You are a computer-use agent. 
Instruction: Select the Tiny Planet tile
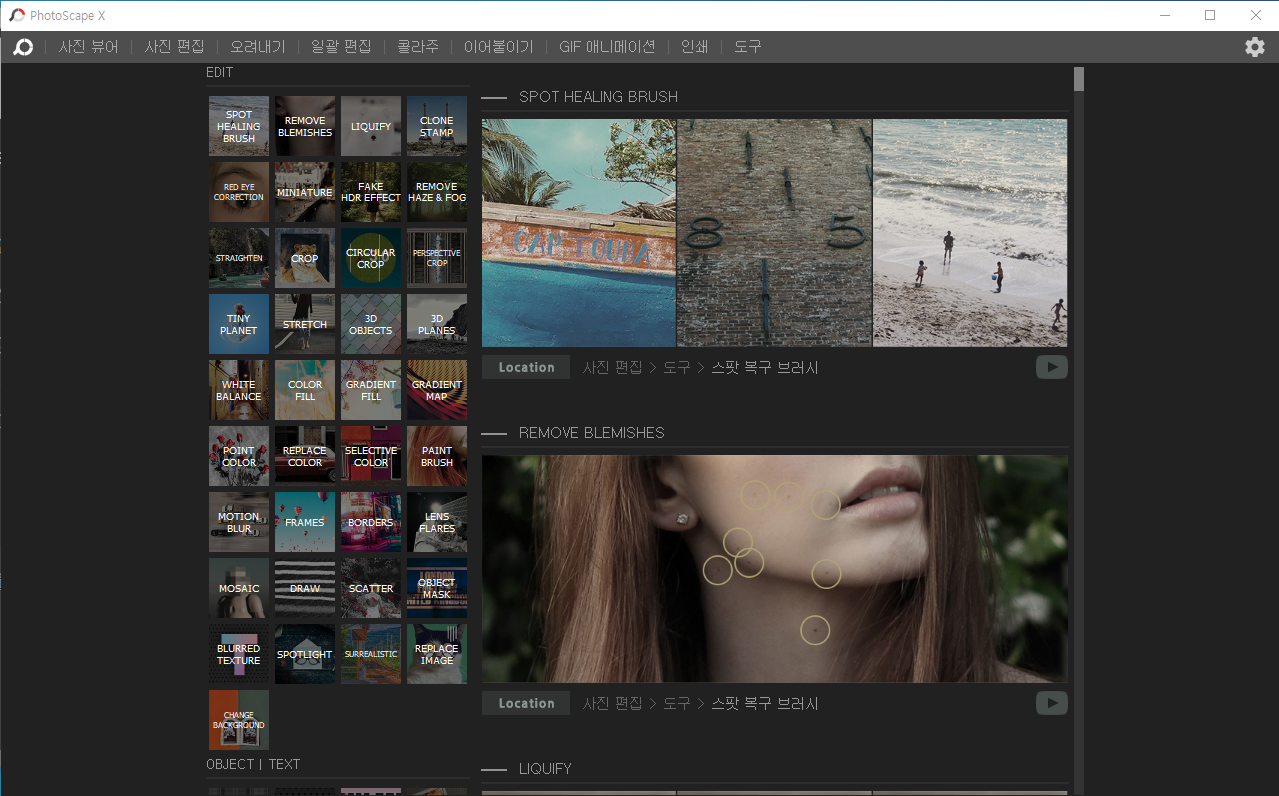[239, 324]
